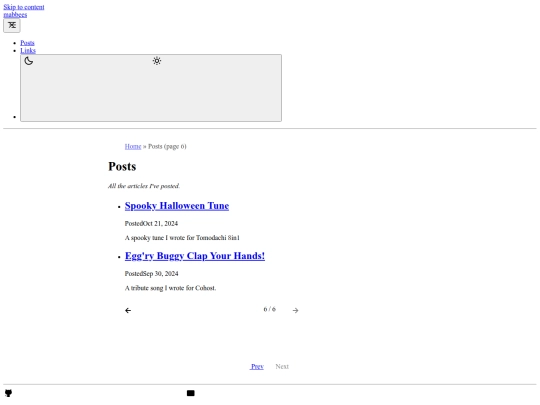Screen dimensions: 540x405
Task: Select the Cohost tribute description text
Action: pos(170,288)
